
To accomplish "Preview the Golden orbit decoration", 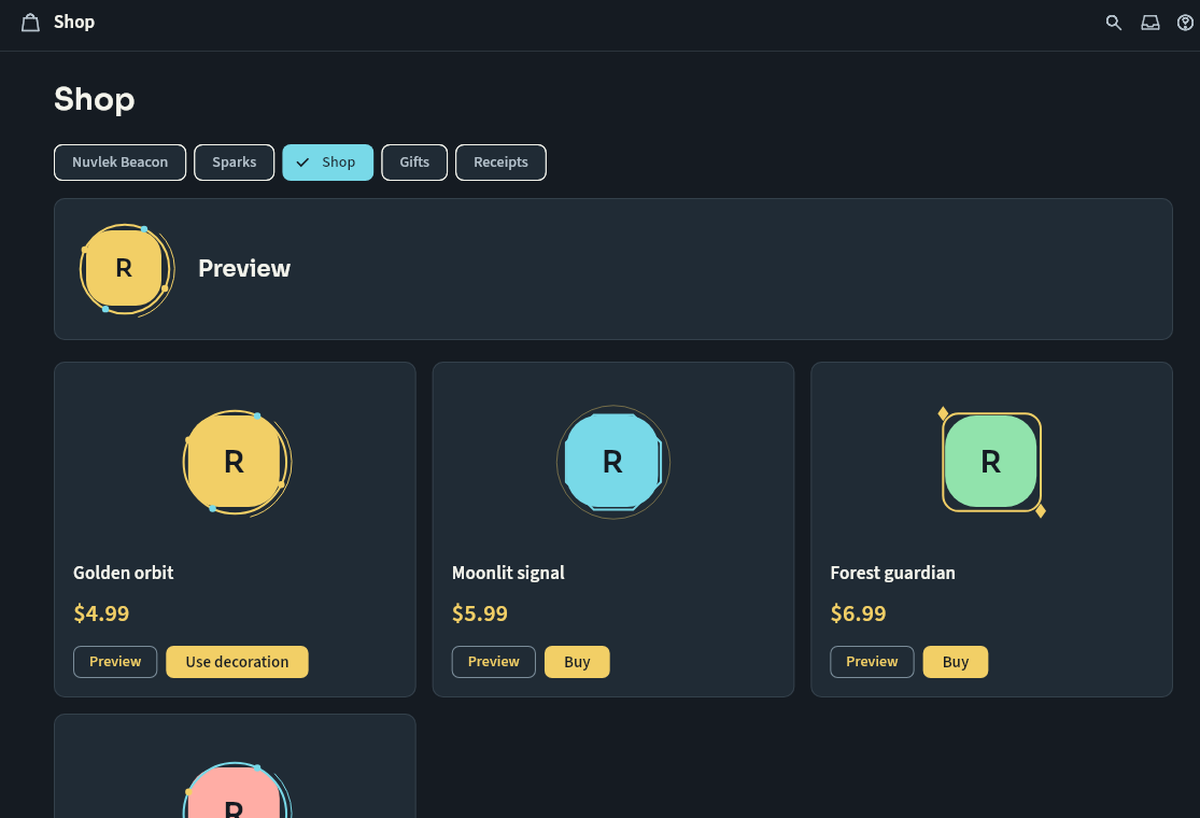I will click(115, 662).
